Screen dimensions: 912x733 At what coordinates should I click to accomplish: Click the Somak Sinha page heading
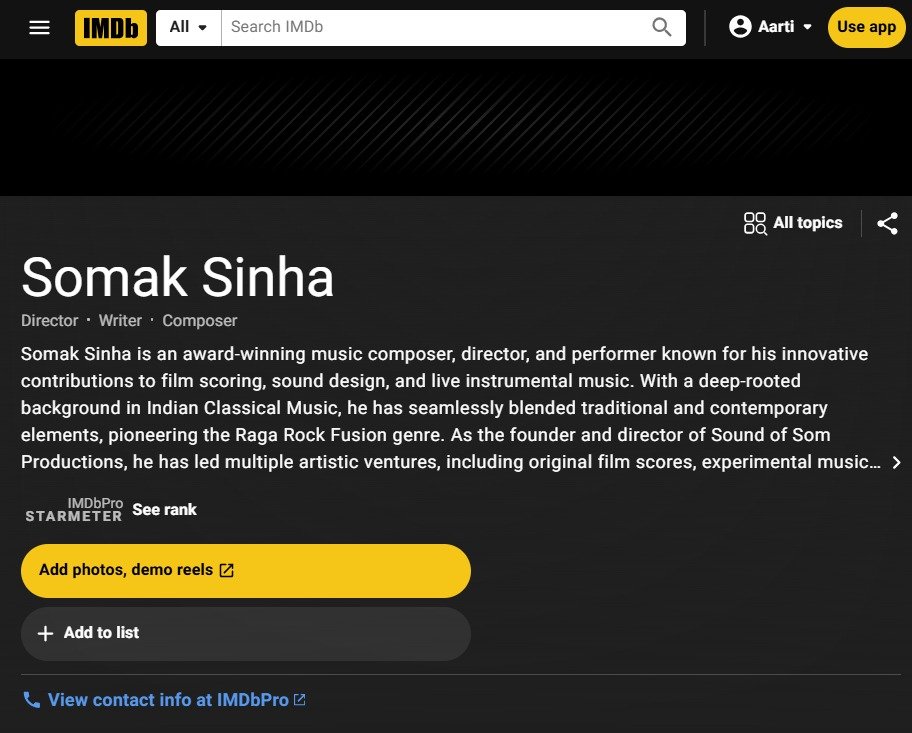click(177, 277)
